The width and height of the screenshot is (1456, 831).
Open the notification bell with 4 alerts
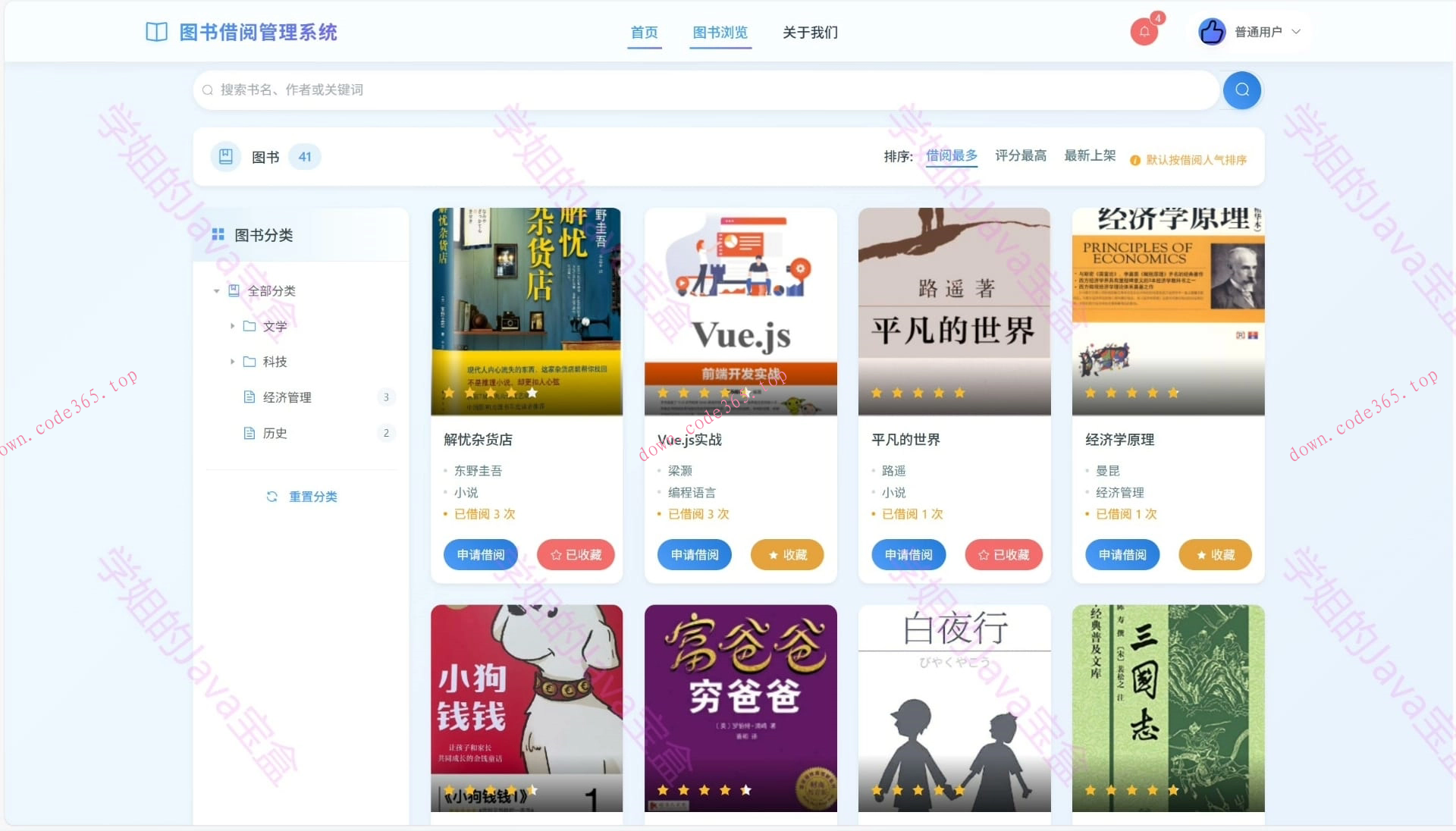[1144, 32]
